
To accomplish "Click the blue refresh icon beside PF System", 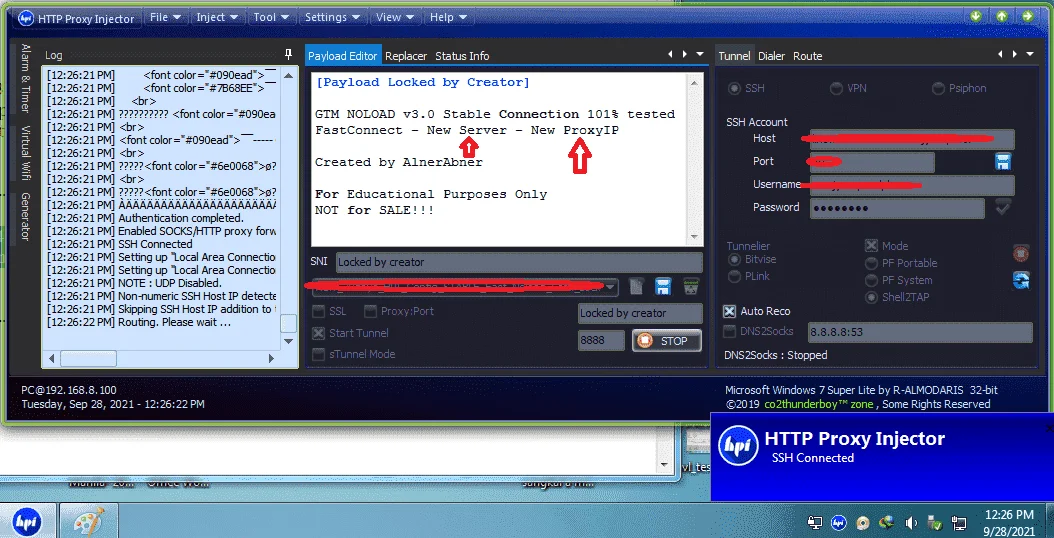I will pos(1021,280).
